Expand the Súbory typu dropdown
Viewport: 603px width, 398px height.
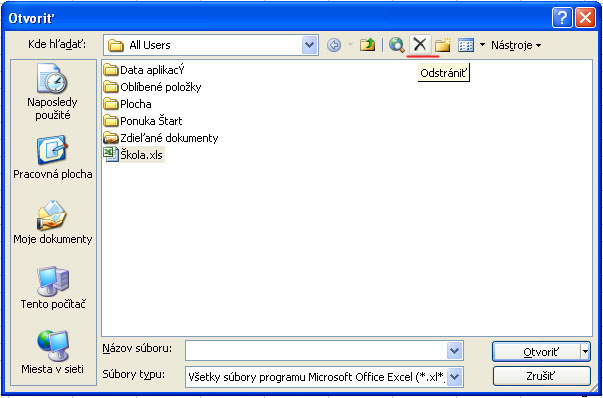[x=455, y=376]
